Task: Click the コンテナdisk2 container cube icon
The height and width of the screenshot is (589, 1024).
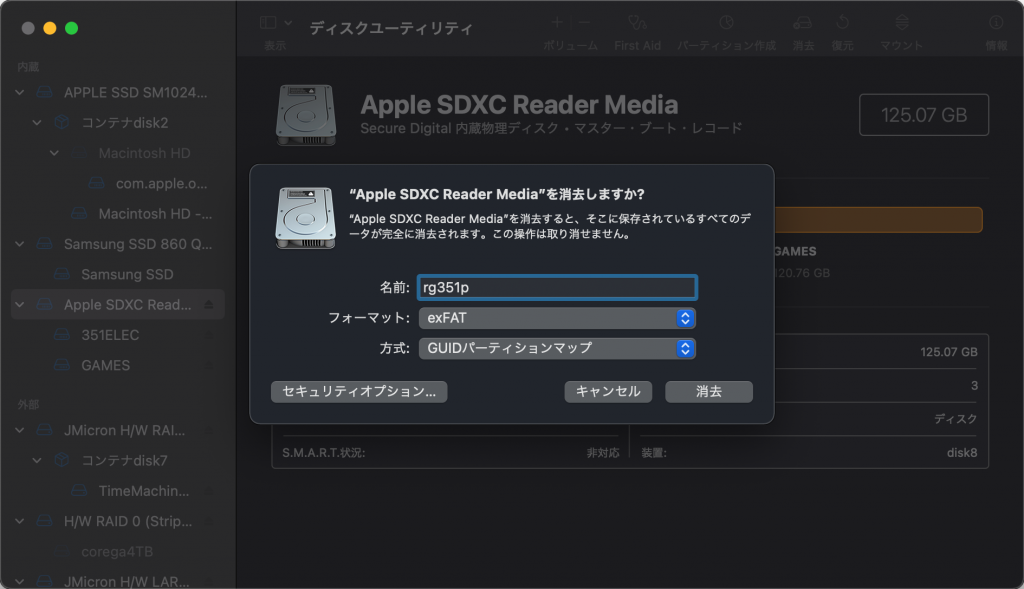Action: tap(61, 123)
